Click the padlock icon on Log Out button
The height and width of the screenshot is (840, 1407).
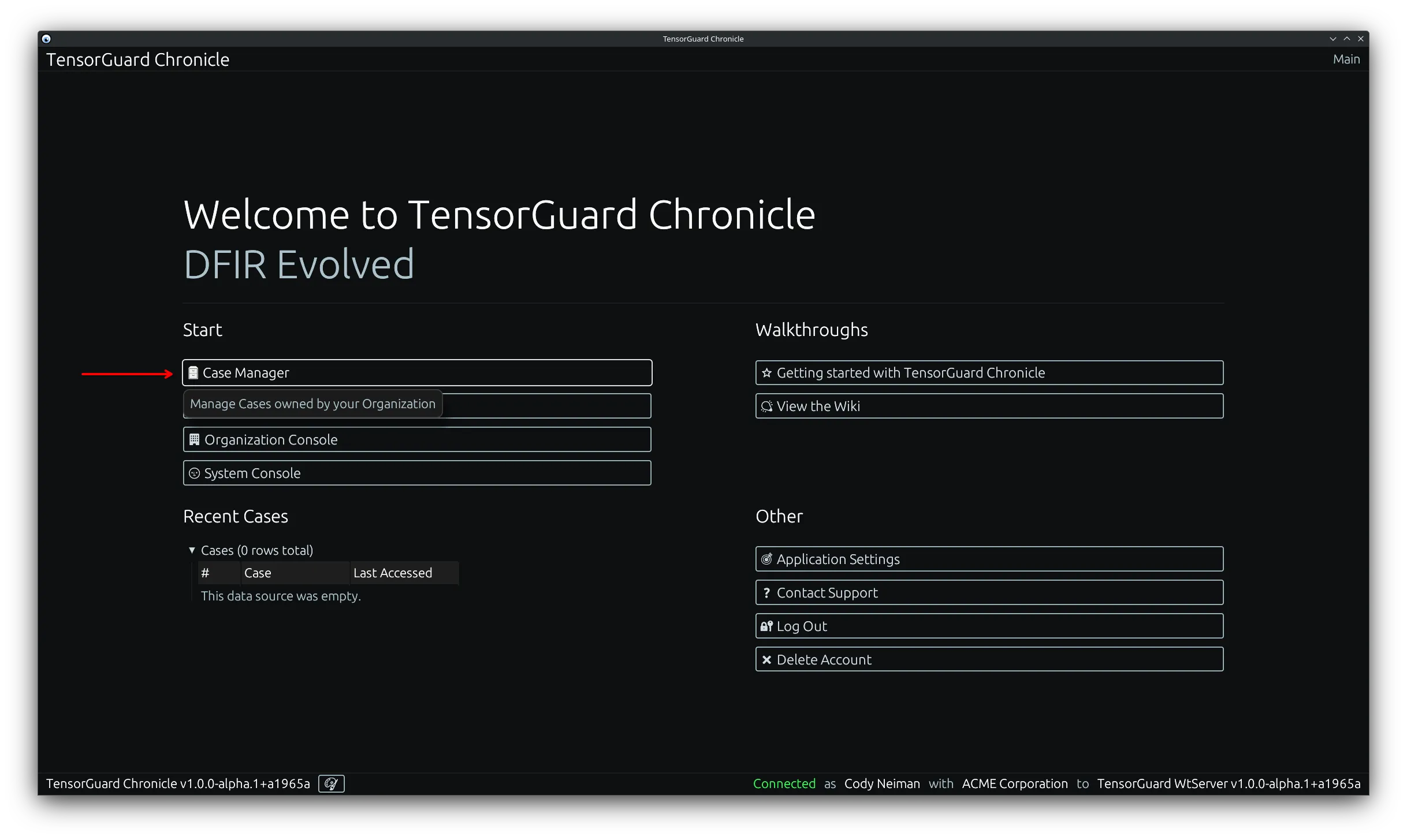pos(766,626)
